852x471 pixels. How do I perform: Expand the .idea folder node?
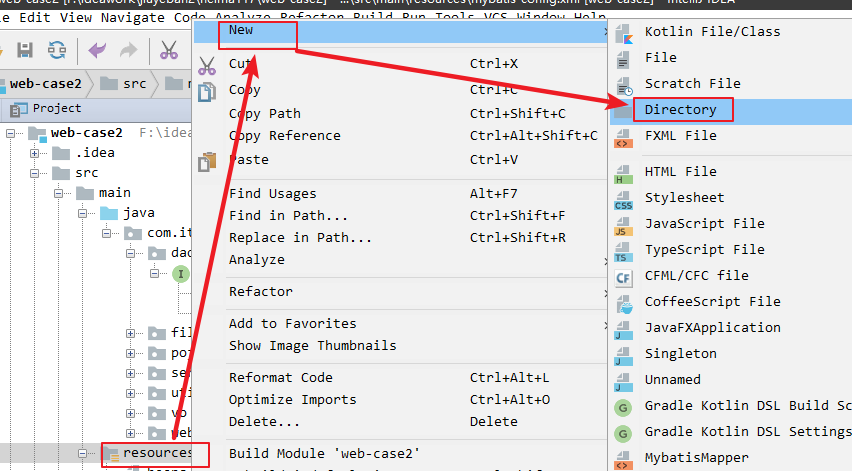[35, 153]
